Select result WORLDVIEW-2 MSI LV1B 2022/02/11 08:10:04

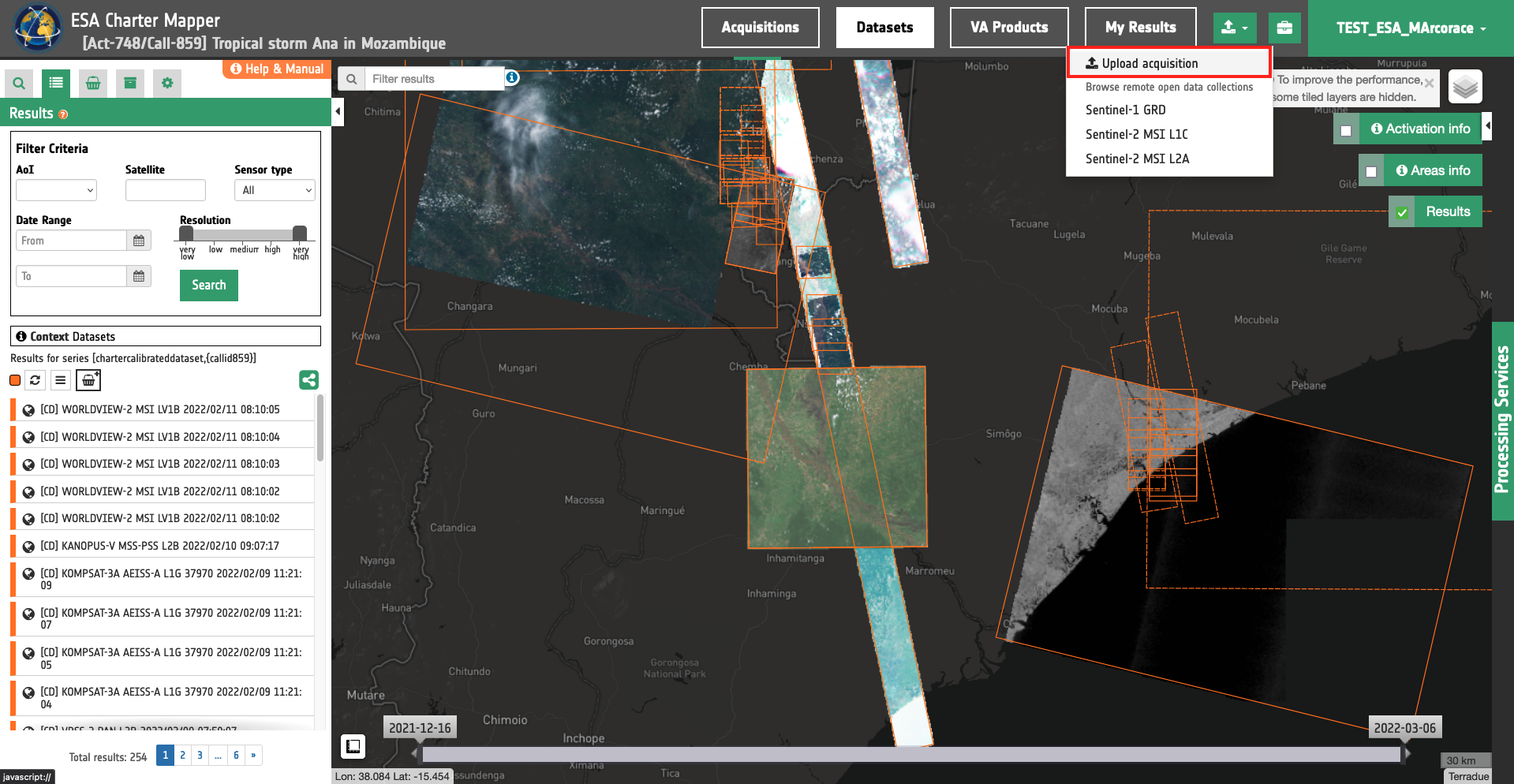pyautogui.click(x=160, y=437)
